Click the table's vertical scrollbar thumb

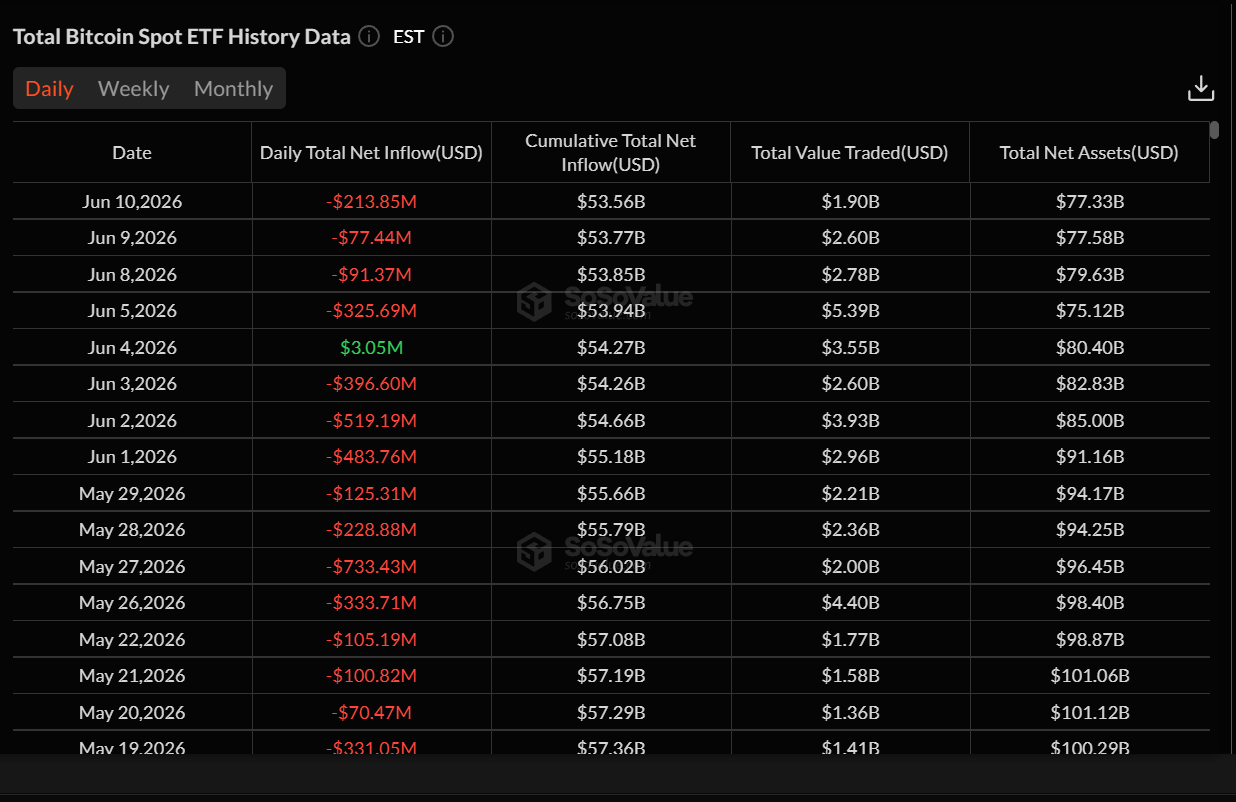1214,130
